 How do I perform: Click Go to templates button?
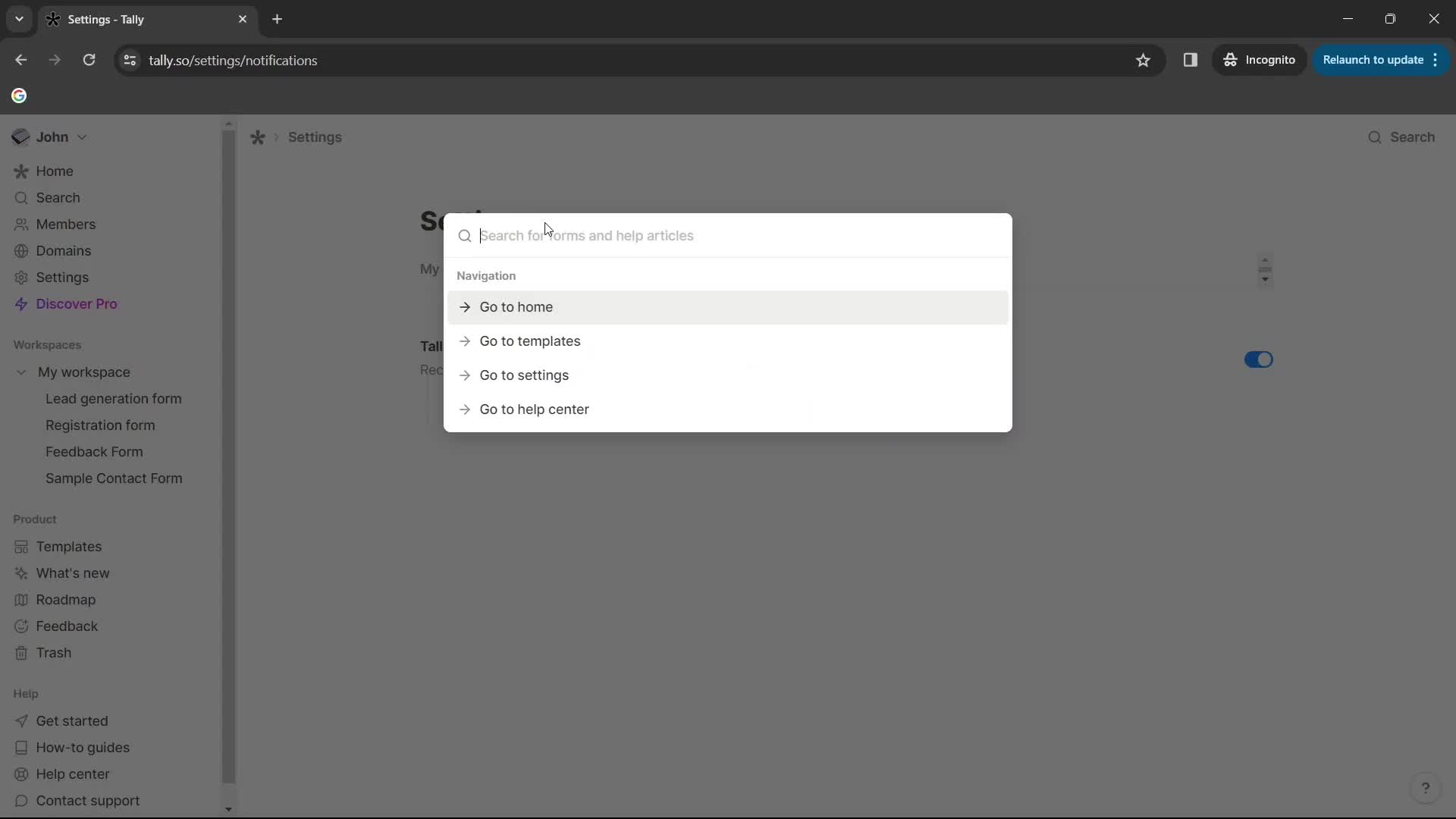tap(530, 341)
